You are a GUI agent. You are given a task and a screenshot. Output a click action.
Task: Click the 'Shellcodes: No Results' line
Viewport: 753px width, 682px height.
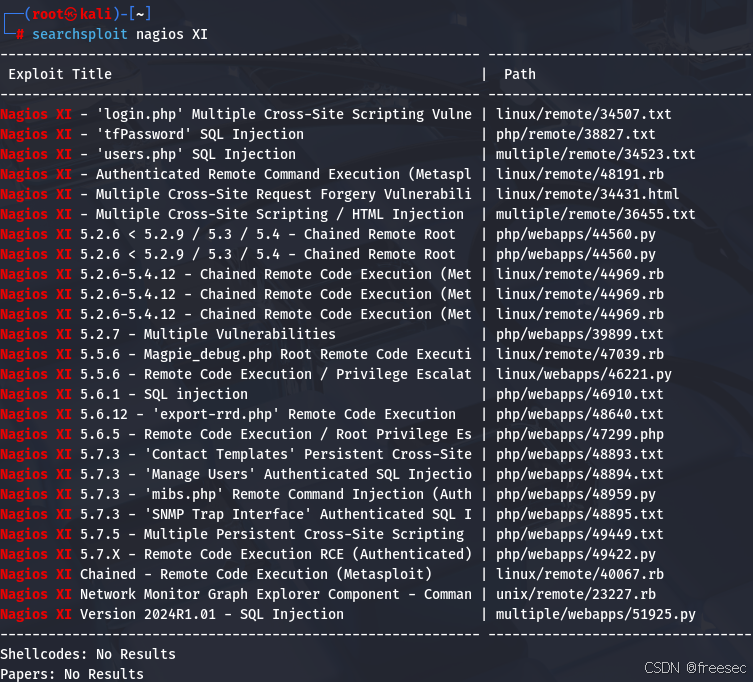click(88, 654)
